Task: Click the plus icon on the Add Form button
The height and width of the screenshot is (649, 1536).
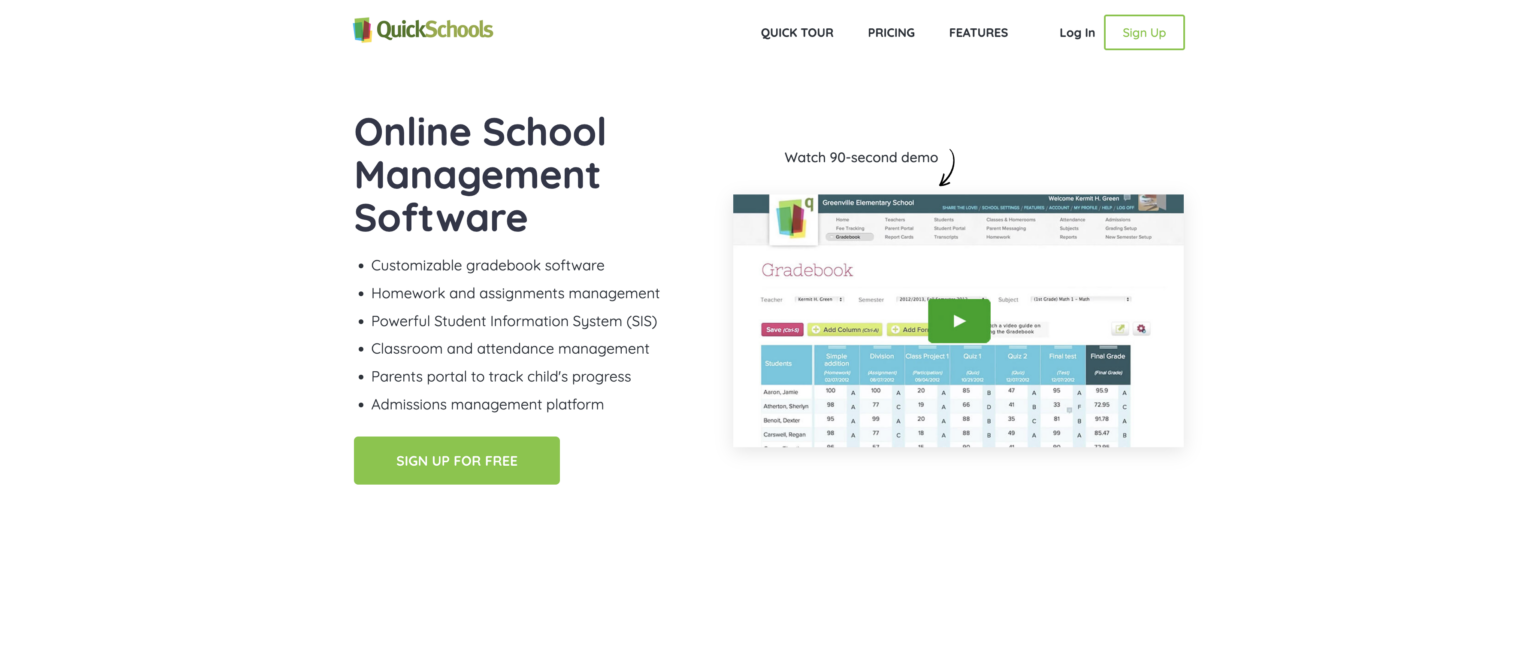Action: 895,329
